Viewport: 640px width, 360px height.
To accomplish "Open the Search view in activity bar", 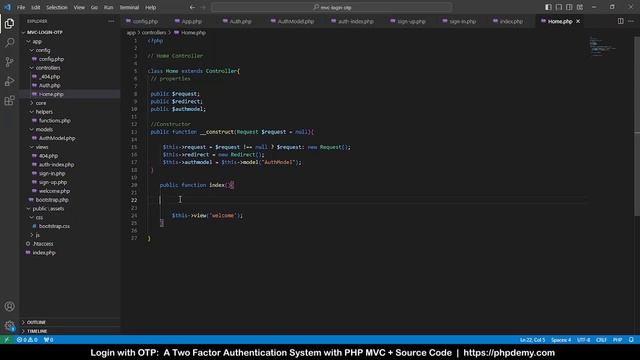I will [x=9, y=42].
